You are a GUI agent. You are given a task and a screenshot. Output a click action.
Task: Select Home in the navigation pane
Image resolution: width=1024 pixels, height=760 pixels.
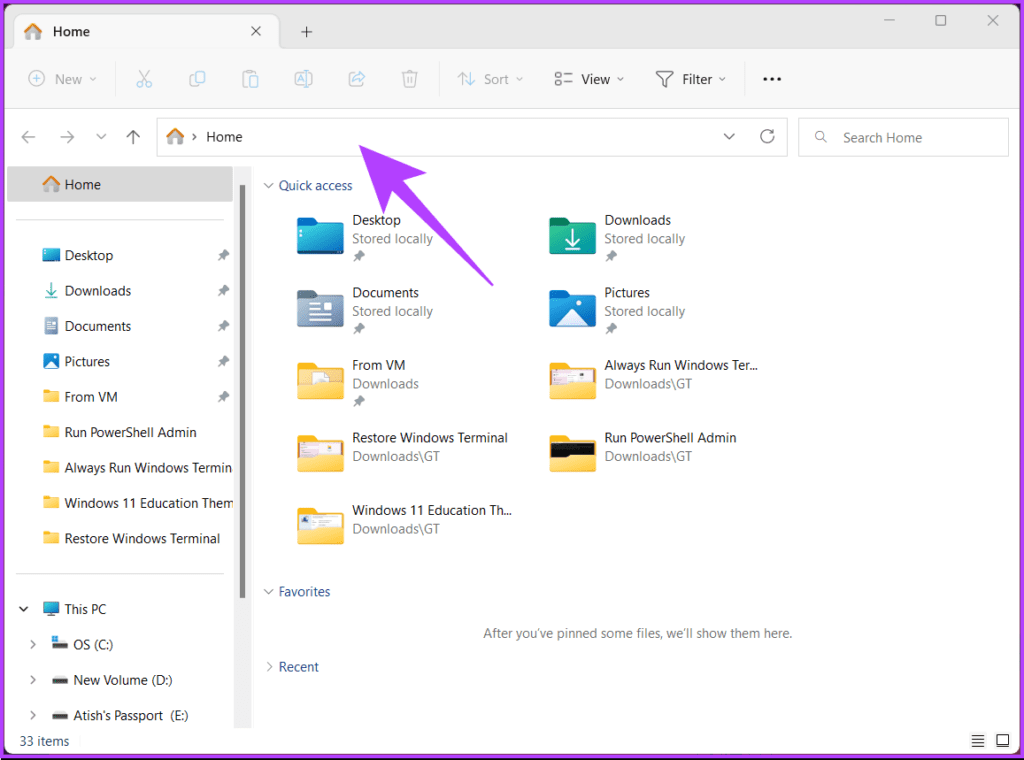[120, 184]
